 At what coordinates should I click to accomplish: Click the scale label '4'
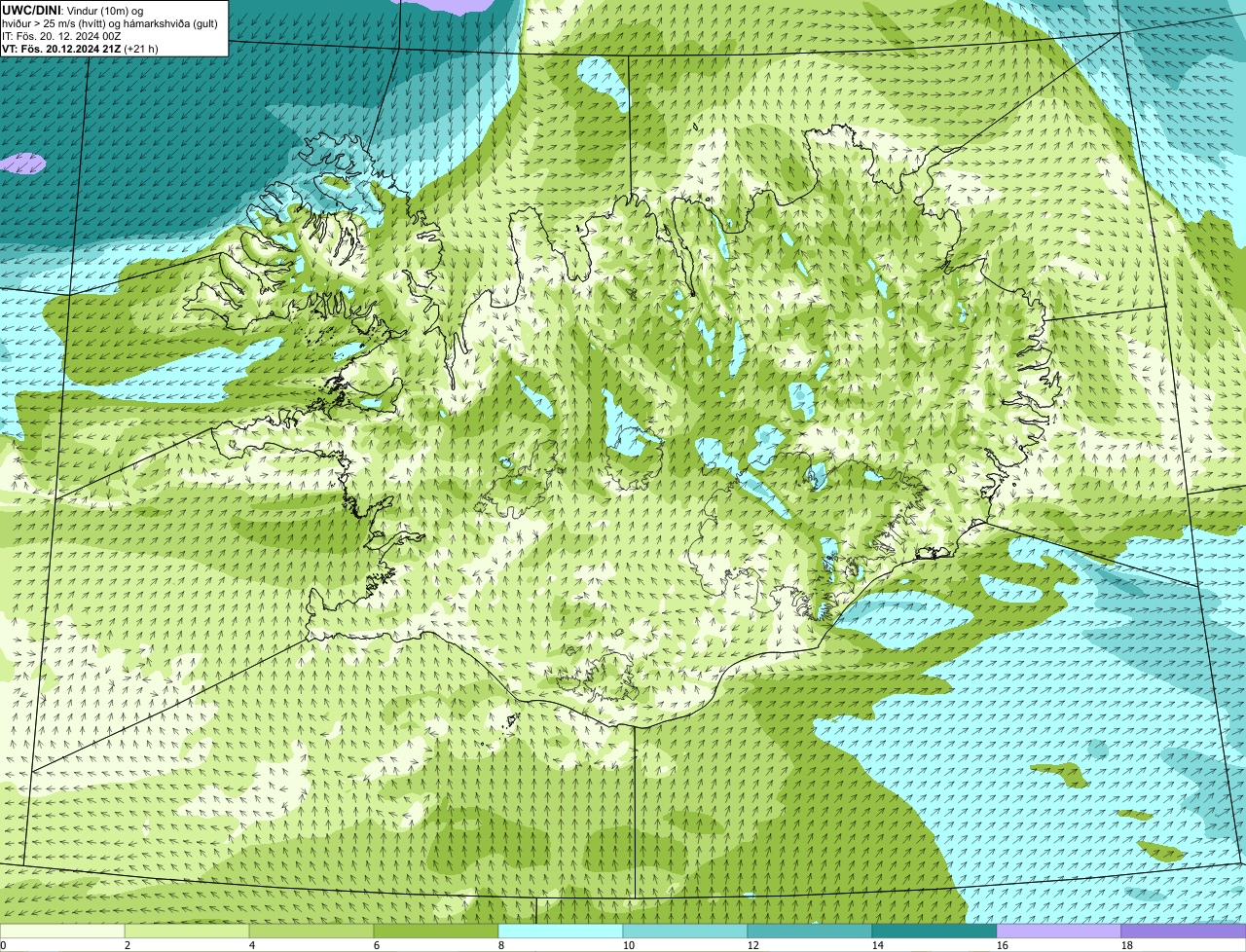coord(252,945)
